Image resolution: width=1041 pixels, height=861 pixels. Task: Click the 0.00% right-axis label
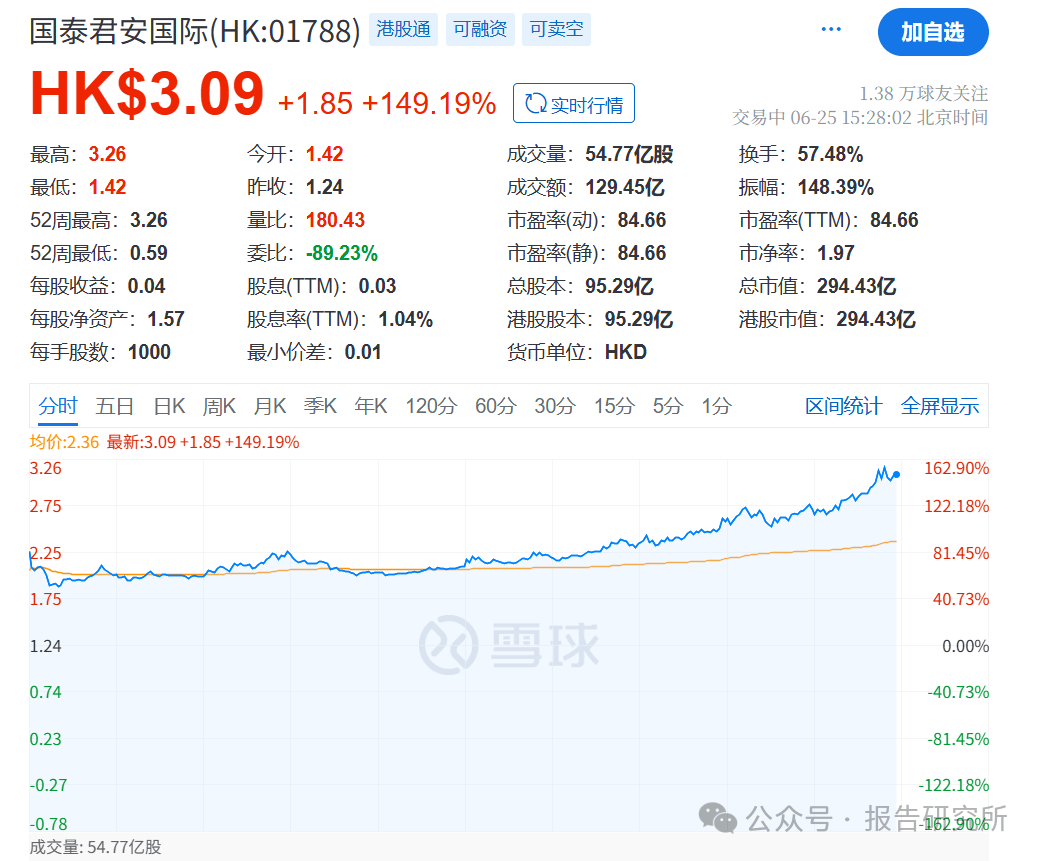pyautogui.click(x=965, y=646)
